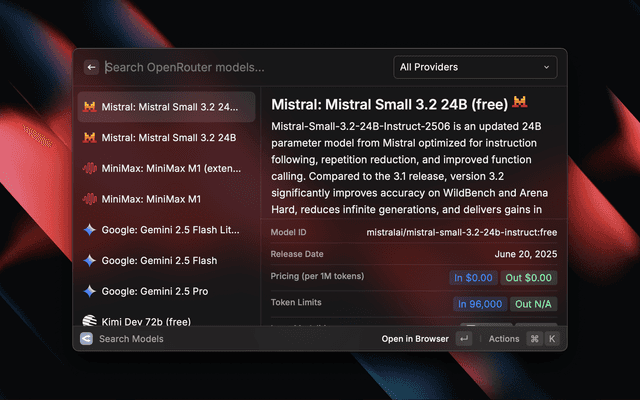Click the Command key icon in the footer
The width and height of the screenshot is (640, 400).
click(535, 339)
